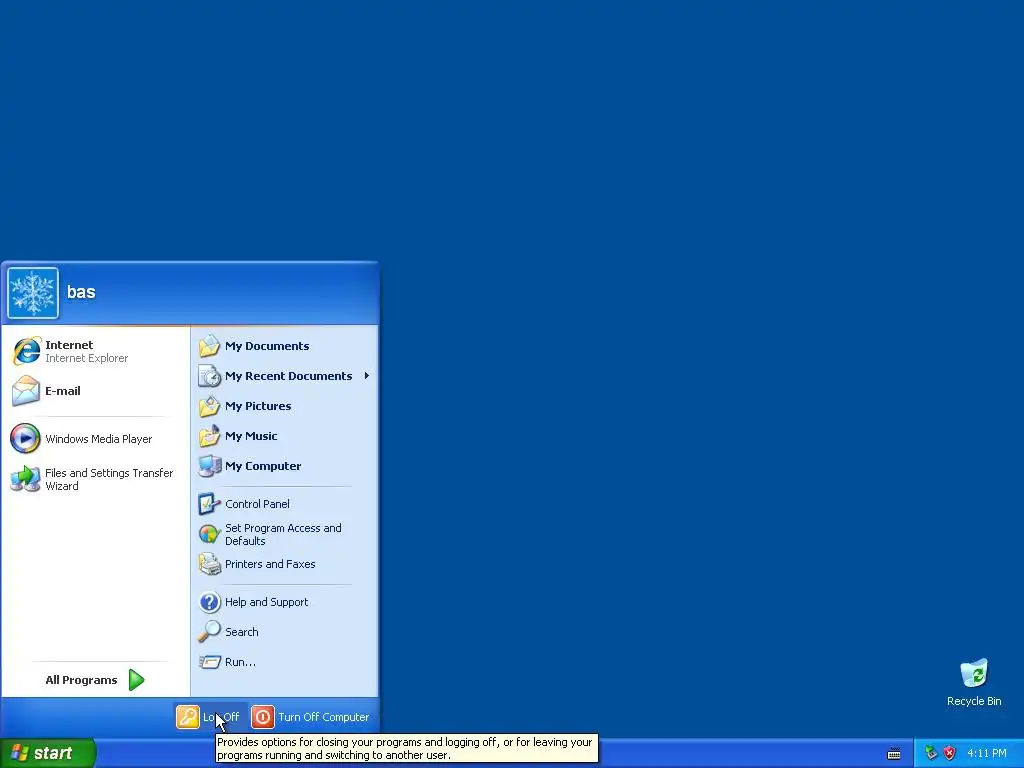The width and height of the screenshot is (1024, 768).
Task: Select Help and Support menu entry
Action: [x=285, y=602]
